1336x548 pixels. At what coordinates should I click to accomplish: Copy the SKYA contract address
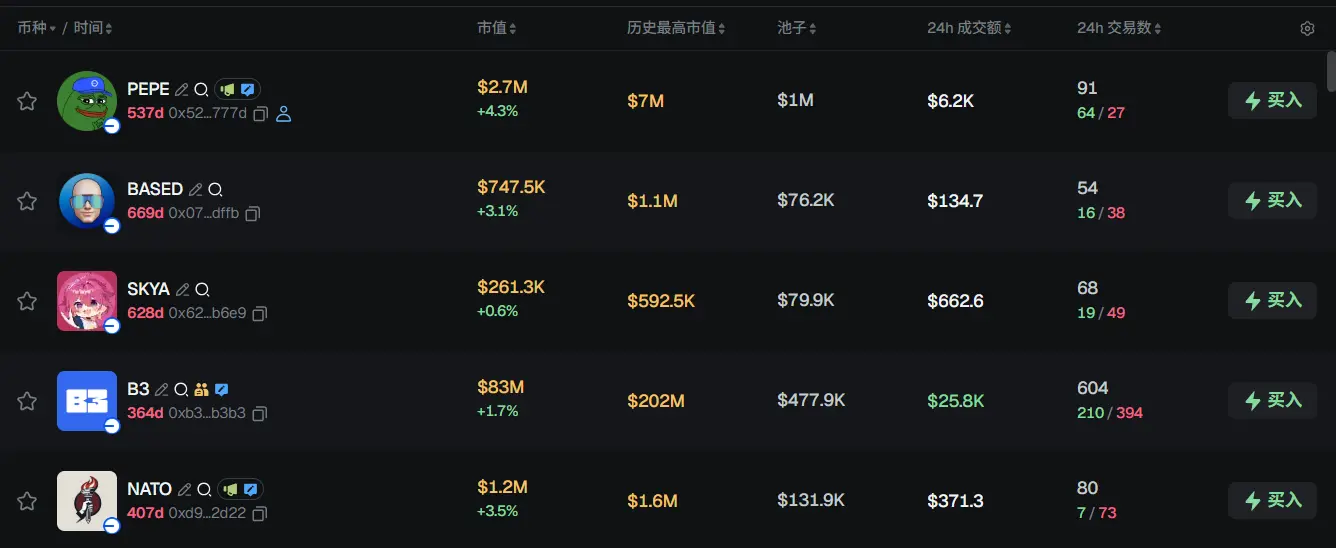(x=260, y=313)
